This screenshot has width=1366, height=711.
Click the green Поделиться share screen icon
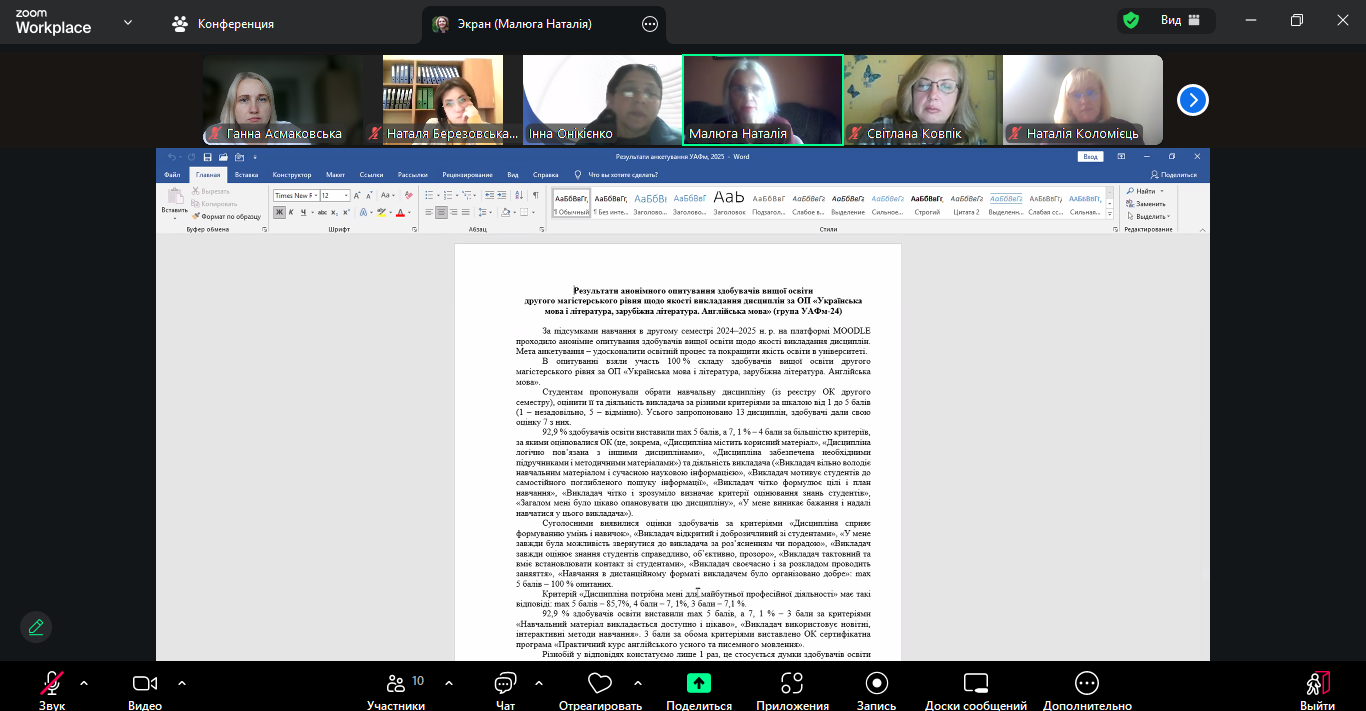coord(698,684)
